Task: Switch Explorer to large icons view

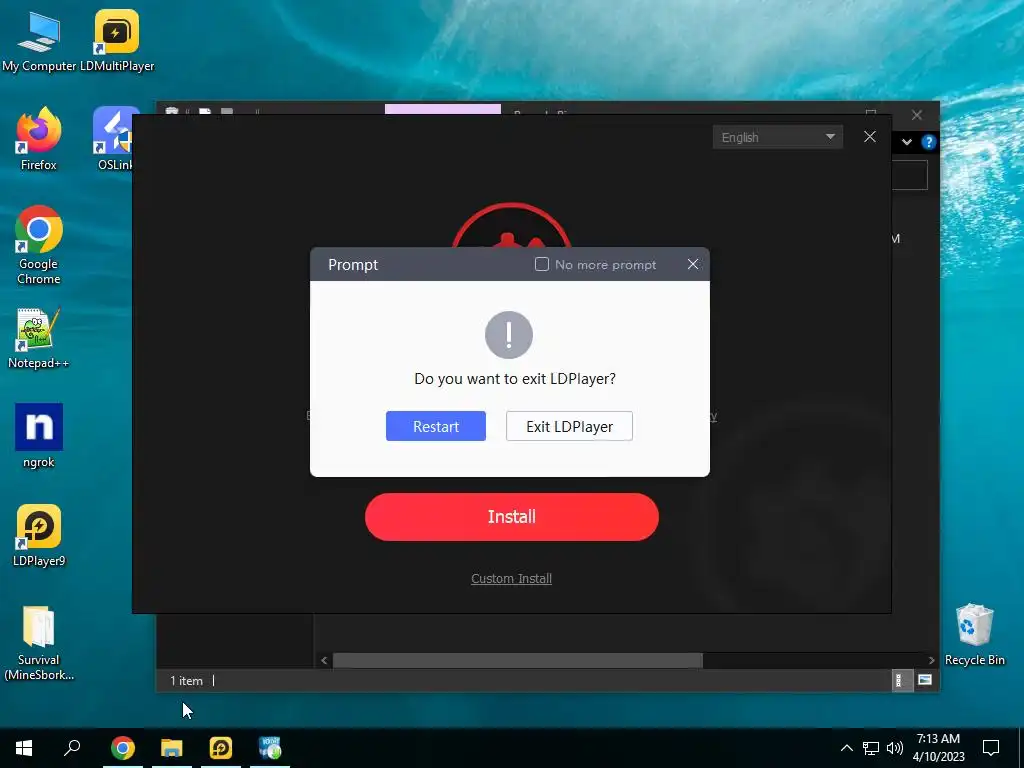Action: pos(925,680)
